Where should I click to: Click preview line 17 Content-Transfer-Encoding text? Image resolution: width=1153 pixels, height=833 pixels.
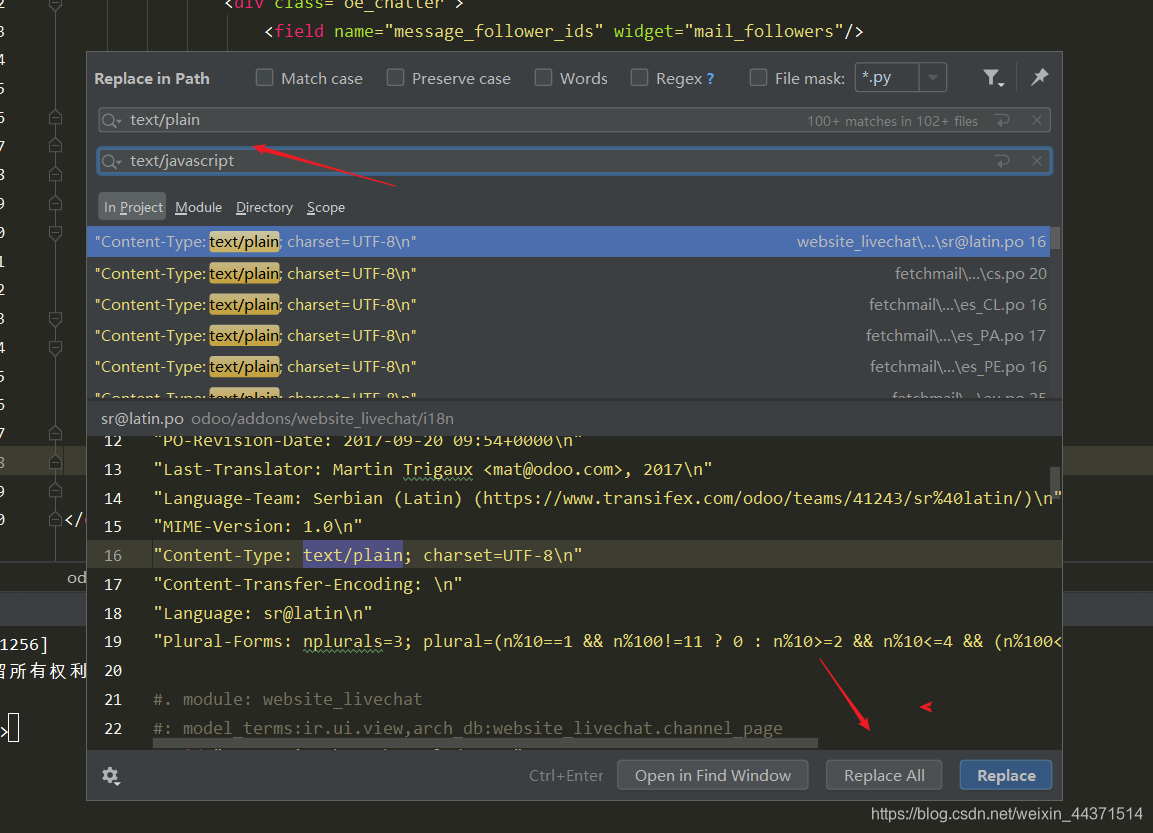(308, 584)
